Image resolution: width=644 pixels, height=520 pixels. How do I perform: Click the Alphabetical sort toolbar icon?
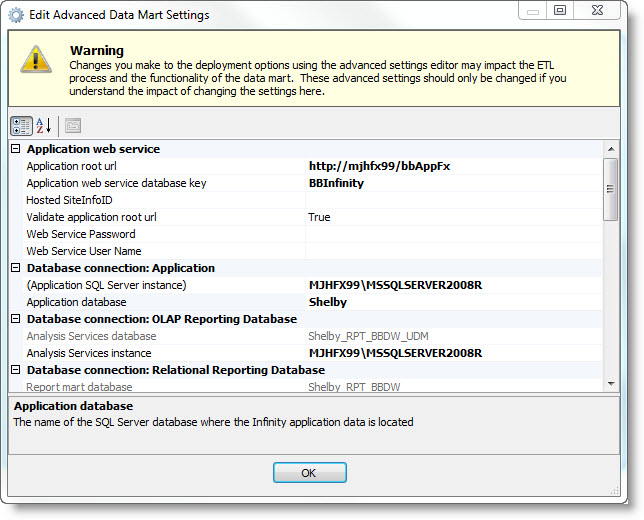pos(44,125)
